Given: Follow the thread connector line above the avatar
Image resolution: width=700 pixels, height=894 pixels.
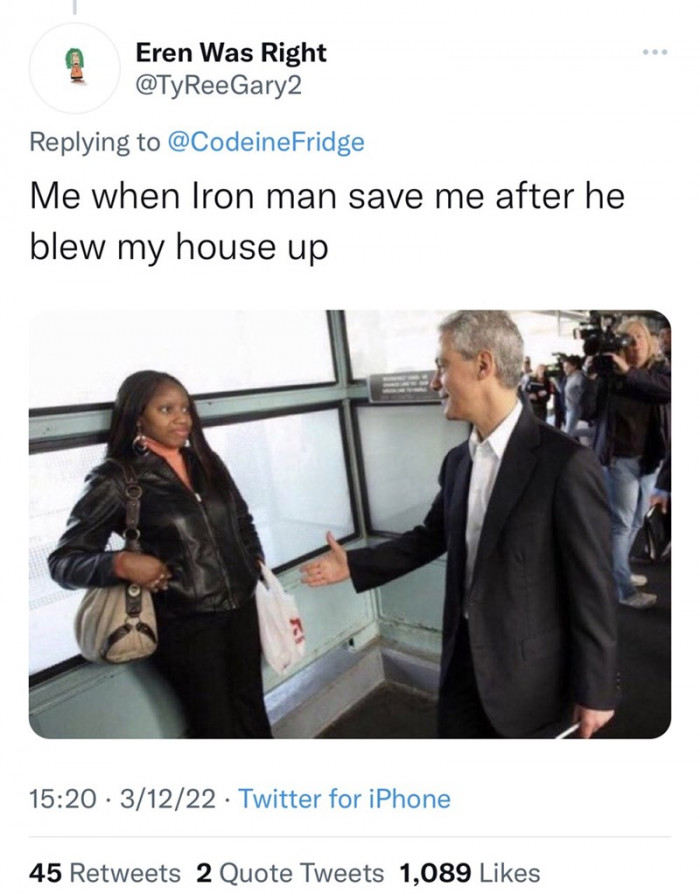Looking at the screenshot, I should click(x=74, y=7).
